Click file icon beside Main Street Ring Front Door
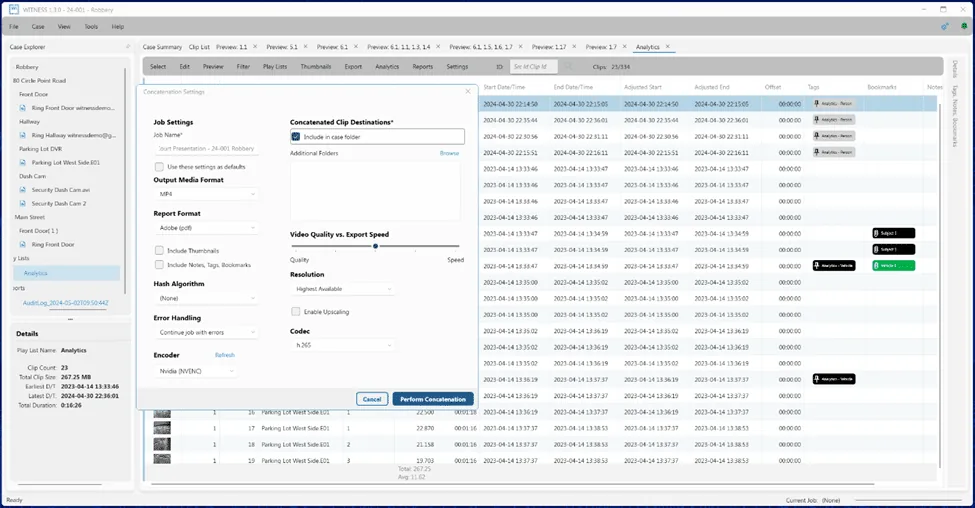Screen dimensions: 975x508 24,245
